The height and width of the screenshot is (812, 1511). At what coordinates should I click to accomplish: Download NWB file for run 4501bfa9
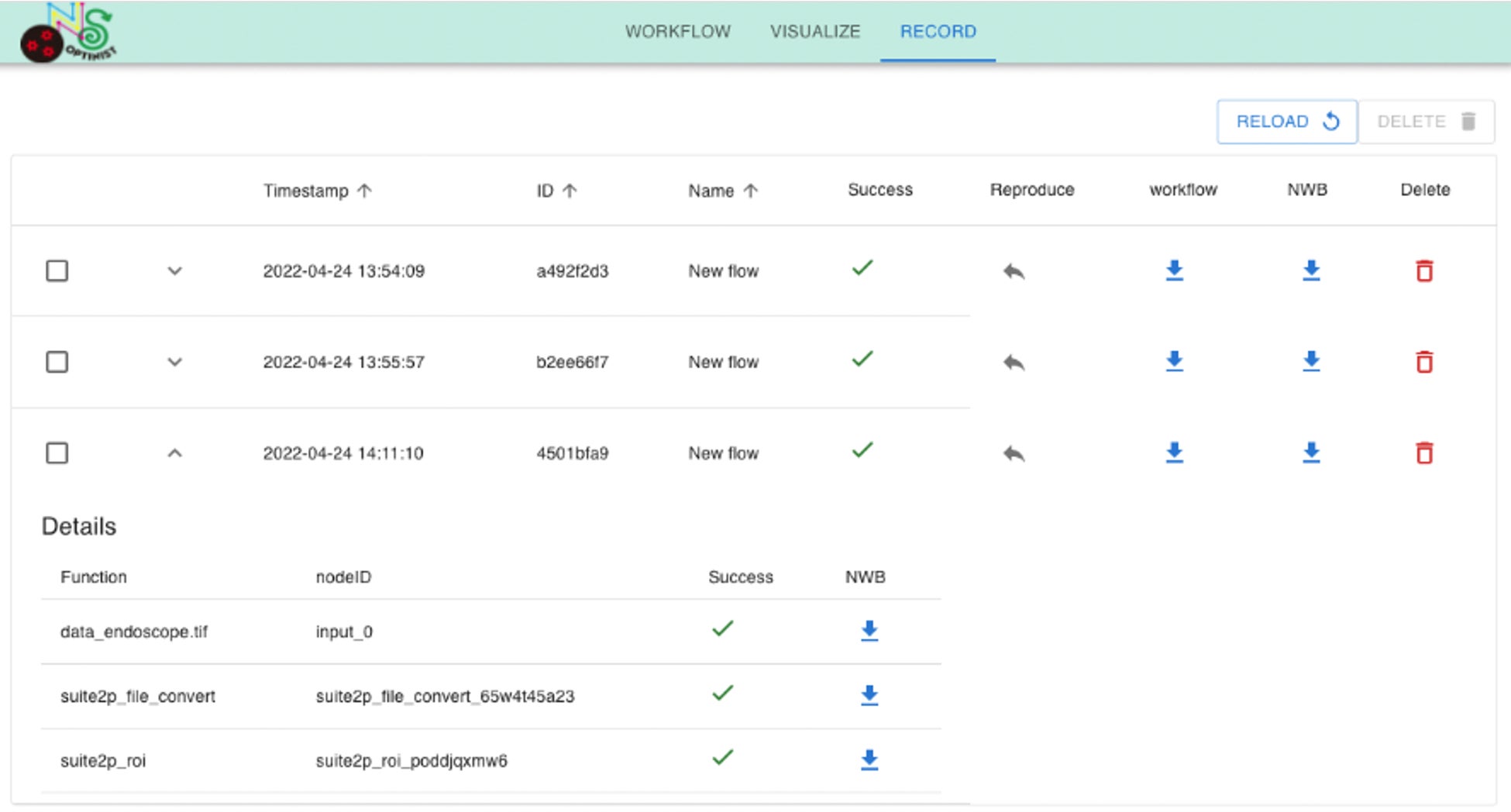(x=1310, y=452)
